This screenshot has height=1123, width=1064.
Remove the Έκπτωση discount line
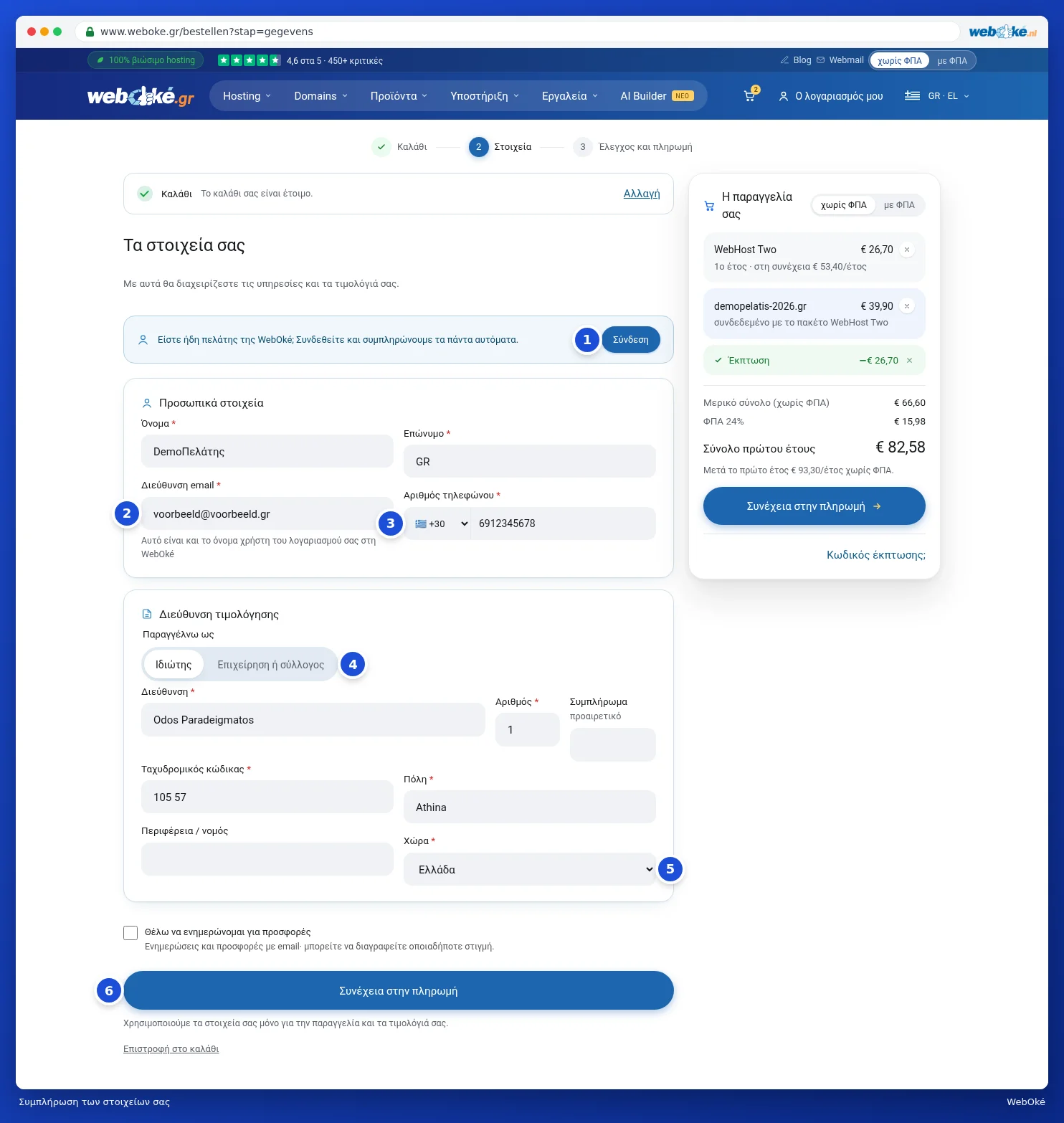909,361
